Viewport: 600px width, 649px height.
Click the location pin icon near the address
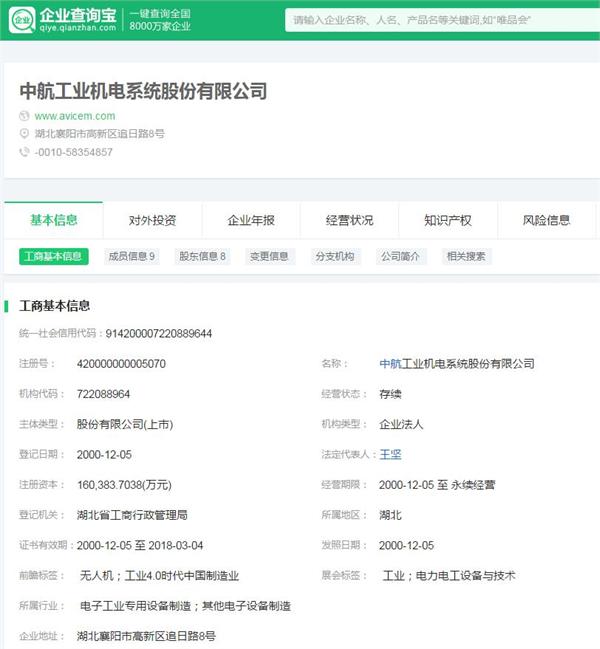[x=24, y=134]
